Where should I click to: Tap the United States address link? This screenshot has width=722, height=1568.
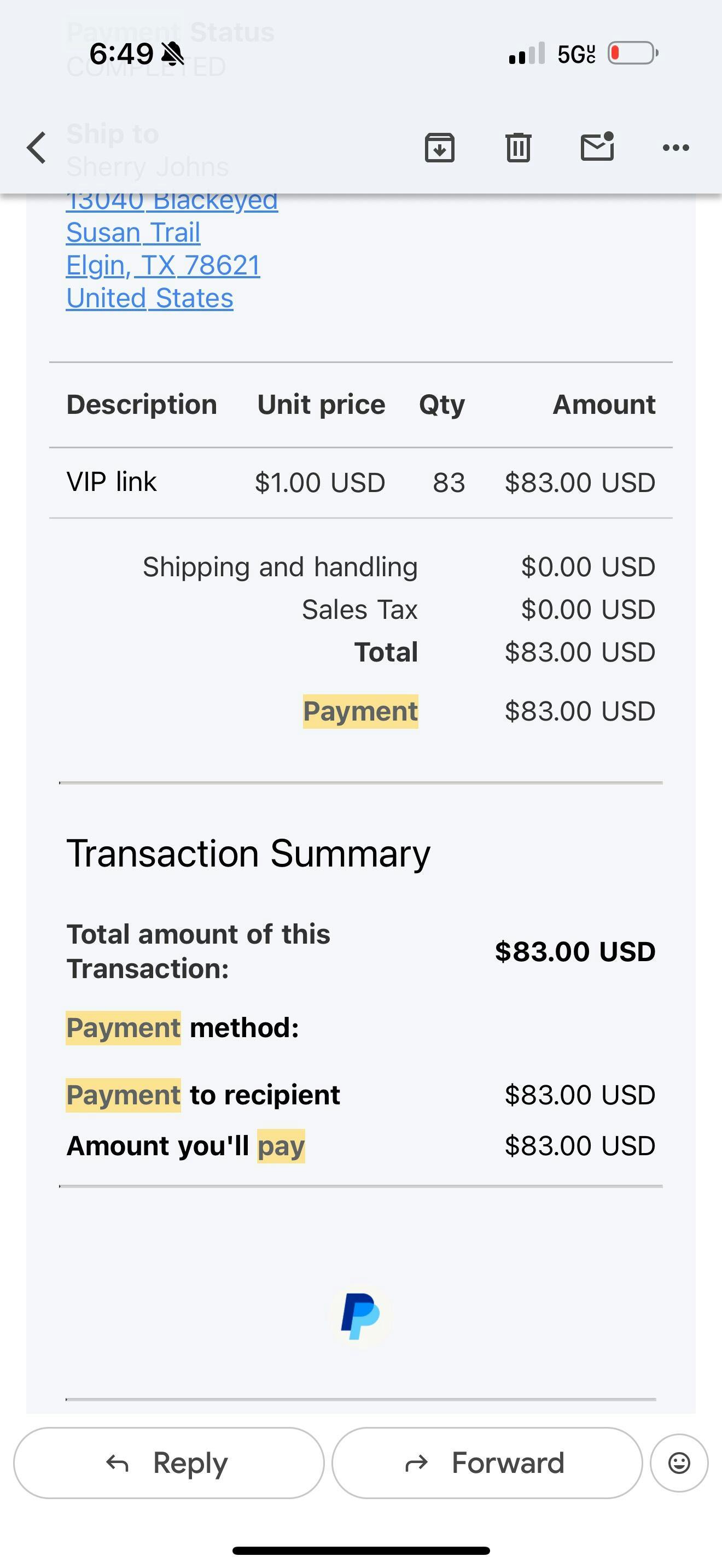150,299
